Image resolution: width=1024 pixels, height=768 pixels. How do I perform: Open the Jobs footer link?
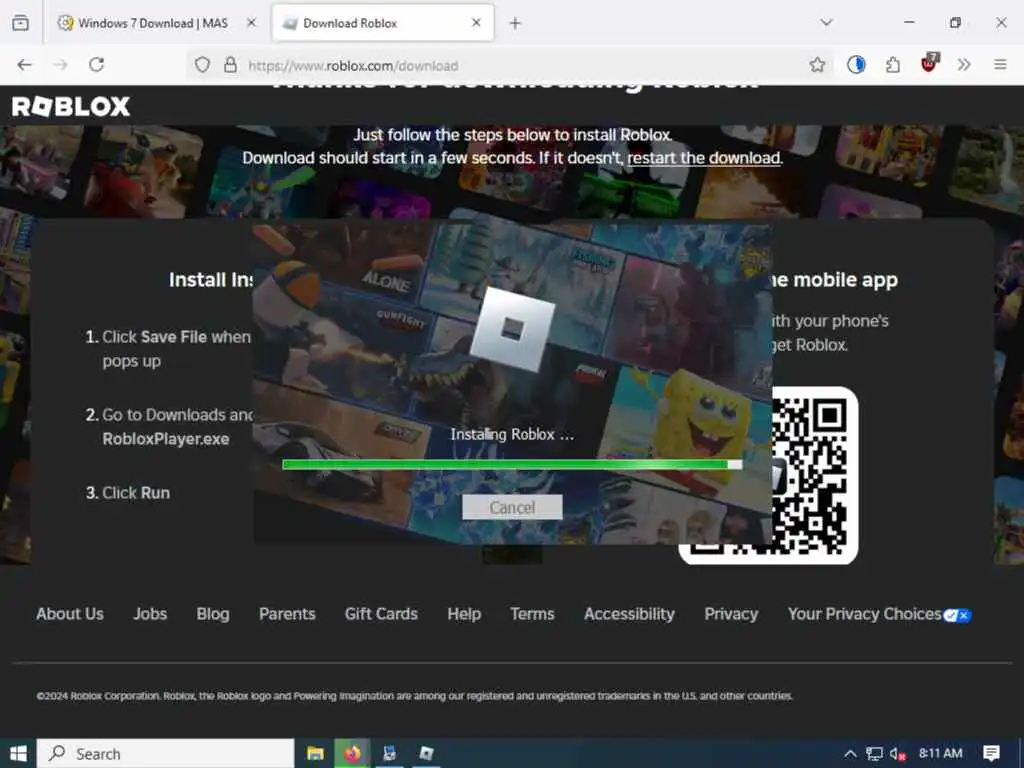tap(150, 614)
